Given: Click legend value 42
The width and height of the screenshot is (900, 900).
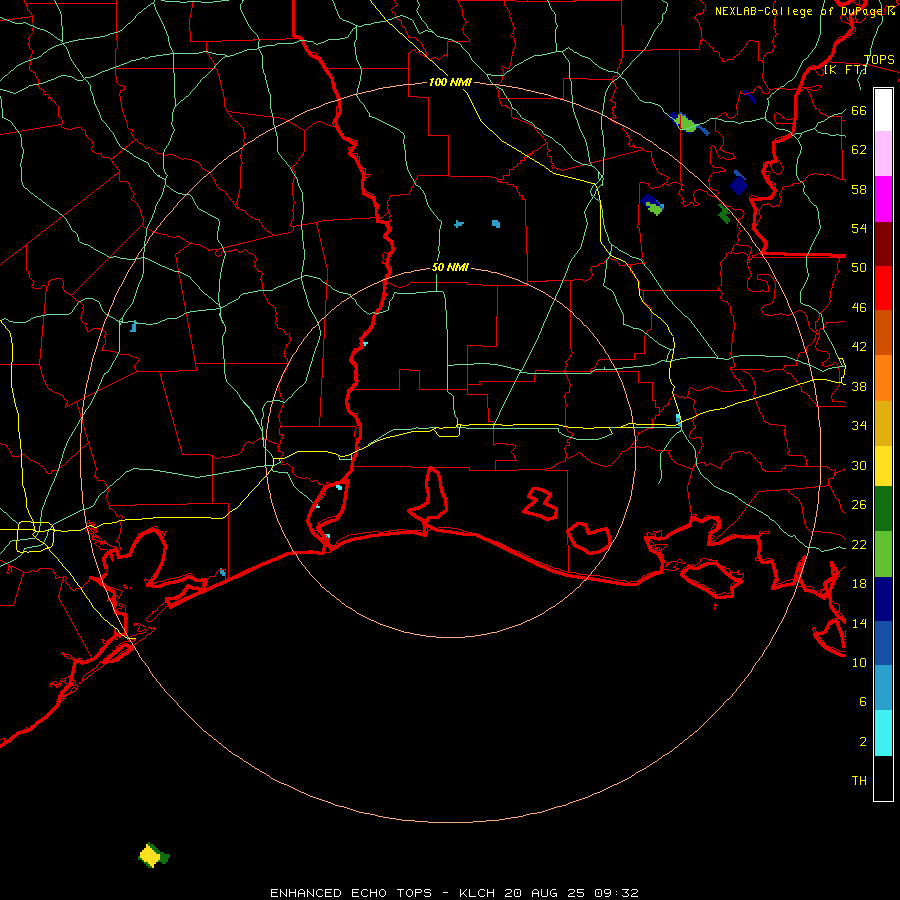Looking at the screenshot, I should 859,346.
